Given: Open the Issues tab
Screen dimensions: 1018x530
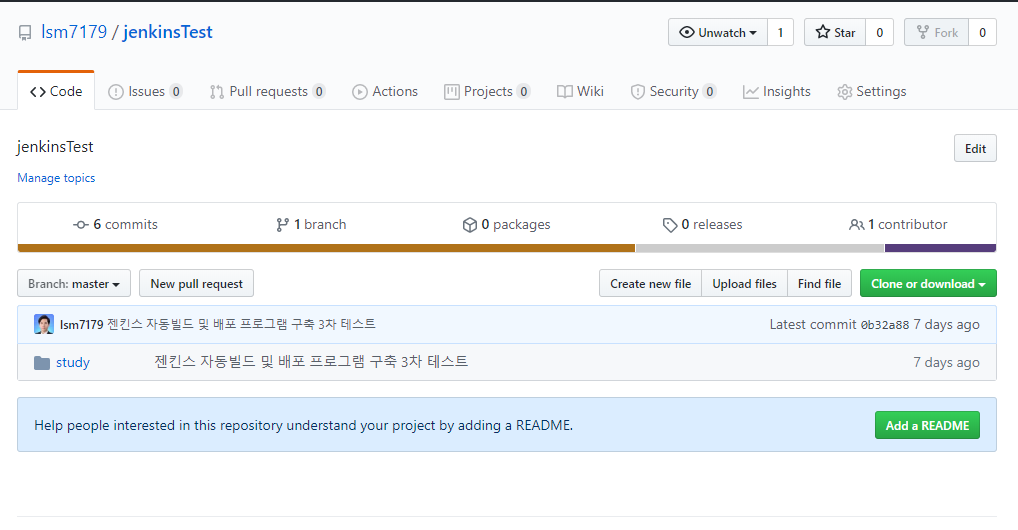Looking at the screenshot, I should (145, 92).
